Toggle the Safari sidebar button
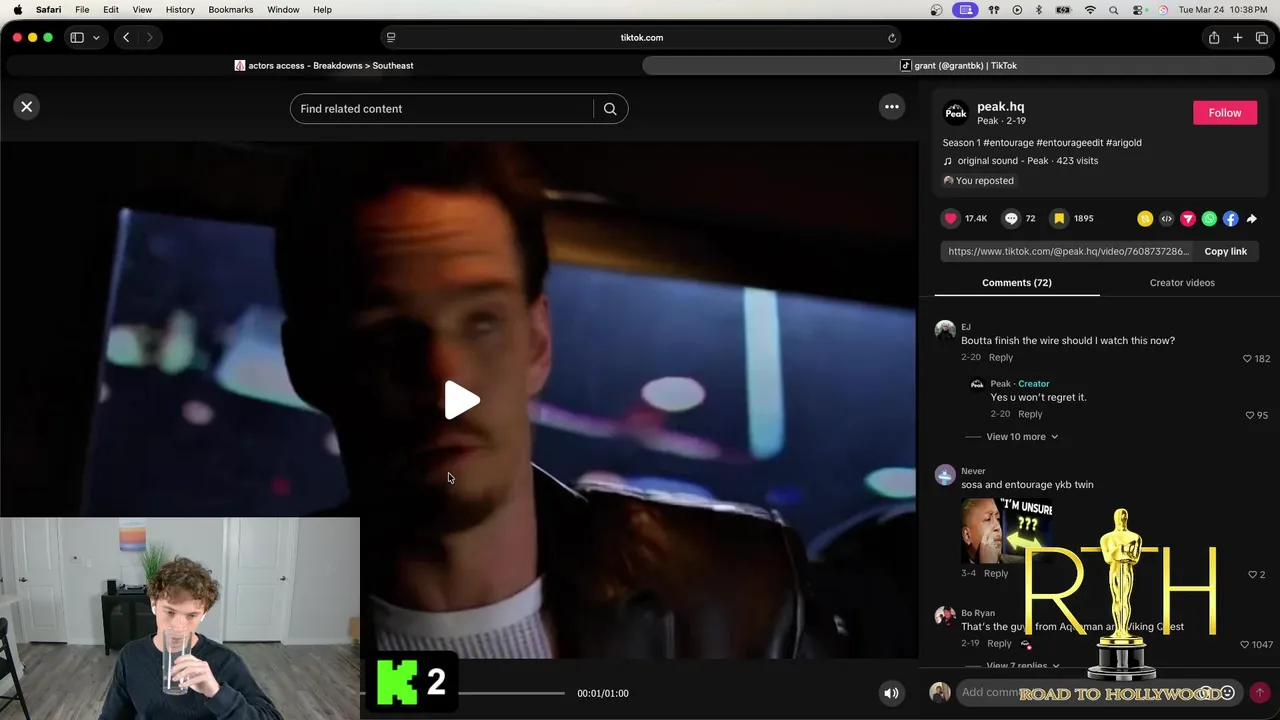 coord(77,38)
